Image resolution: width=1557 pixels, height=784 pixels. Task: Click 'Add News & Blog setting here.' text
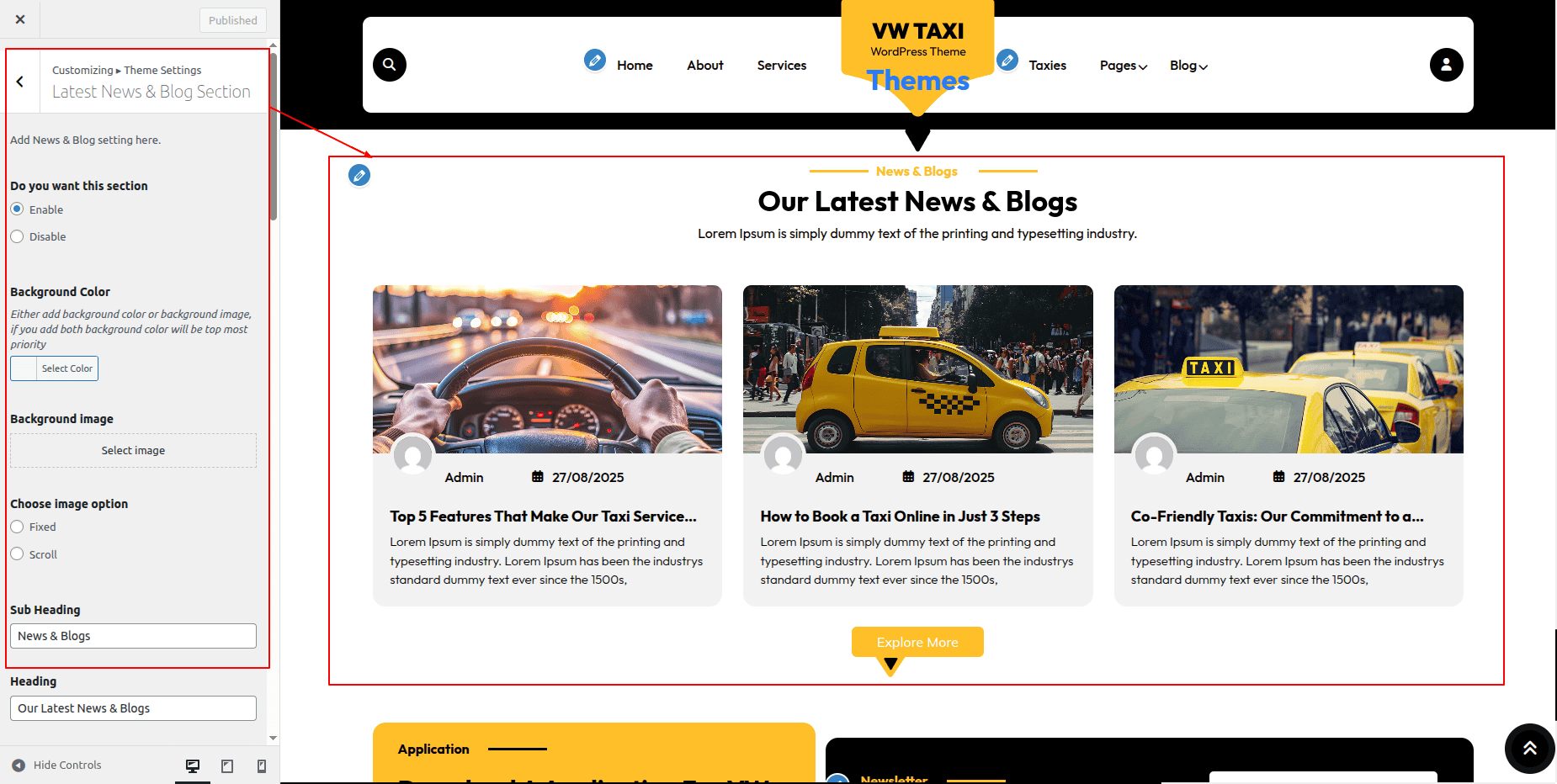pyautogui.click(x=85, y=140)
